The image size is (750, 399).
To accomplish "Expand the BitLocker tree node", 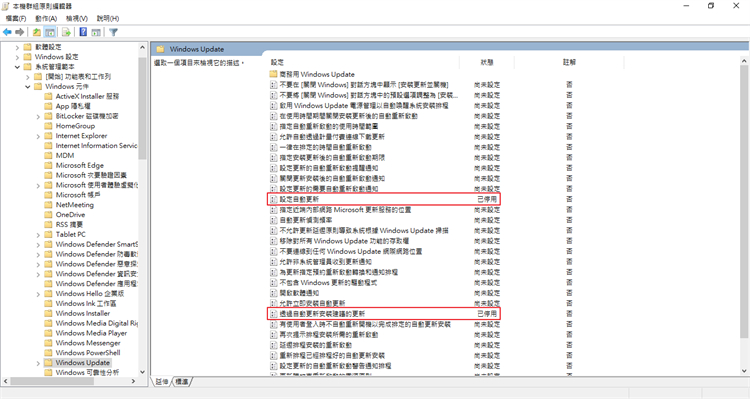I will 38,116.
